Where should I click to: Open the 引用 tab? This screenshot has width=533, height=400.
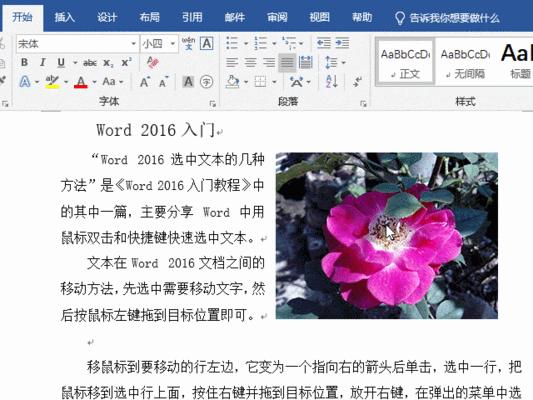tap(192, 17)
